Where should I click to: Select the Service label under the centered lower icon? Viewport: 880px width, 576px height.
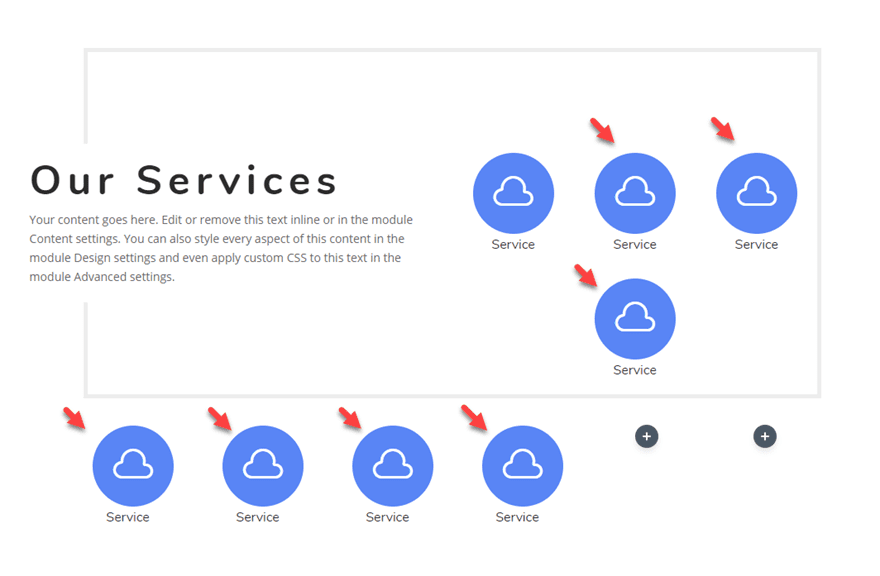[635, 369]
